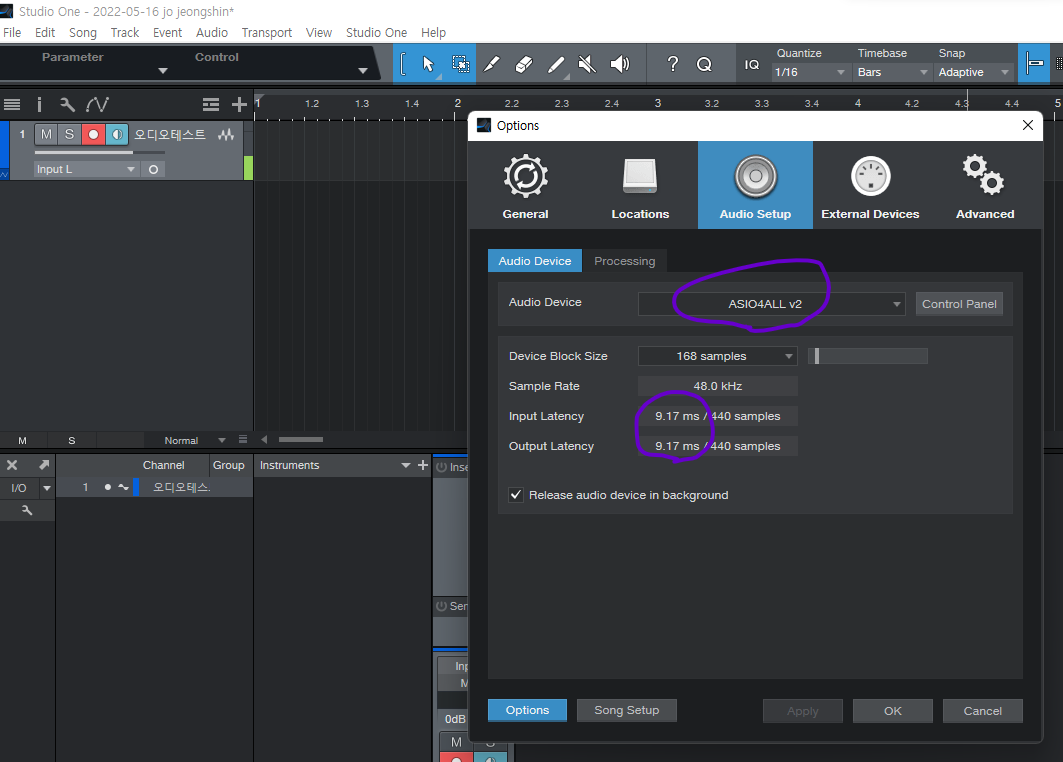Solo track 1 with S button
Viewport: 1063px width, 762px height.
[x=69, y=134]
